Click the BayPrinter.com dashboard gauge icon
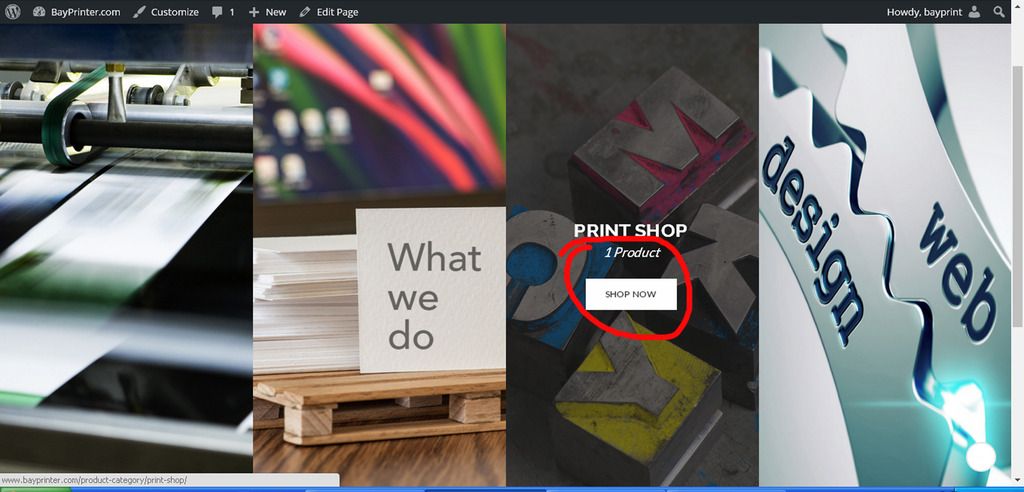This screenshot has width=1024, height=492. point(39,12)
